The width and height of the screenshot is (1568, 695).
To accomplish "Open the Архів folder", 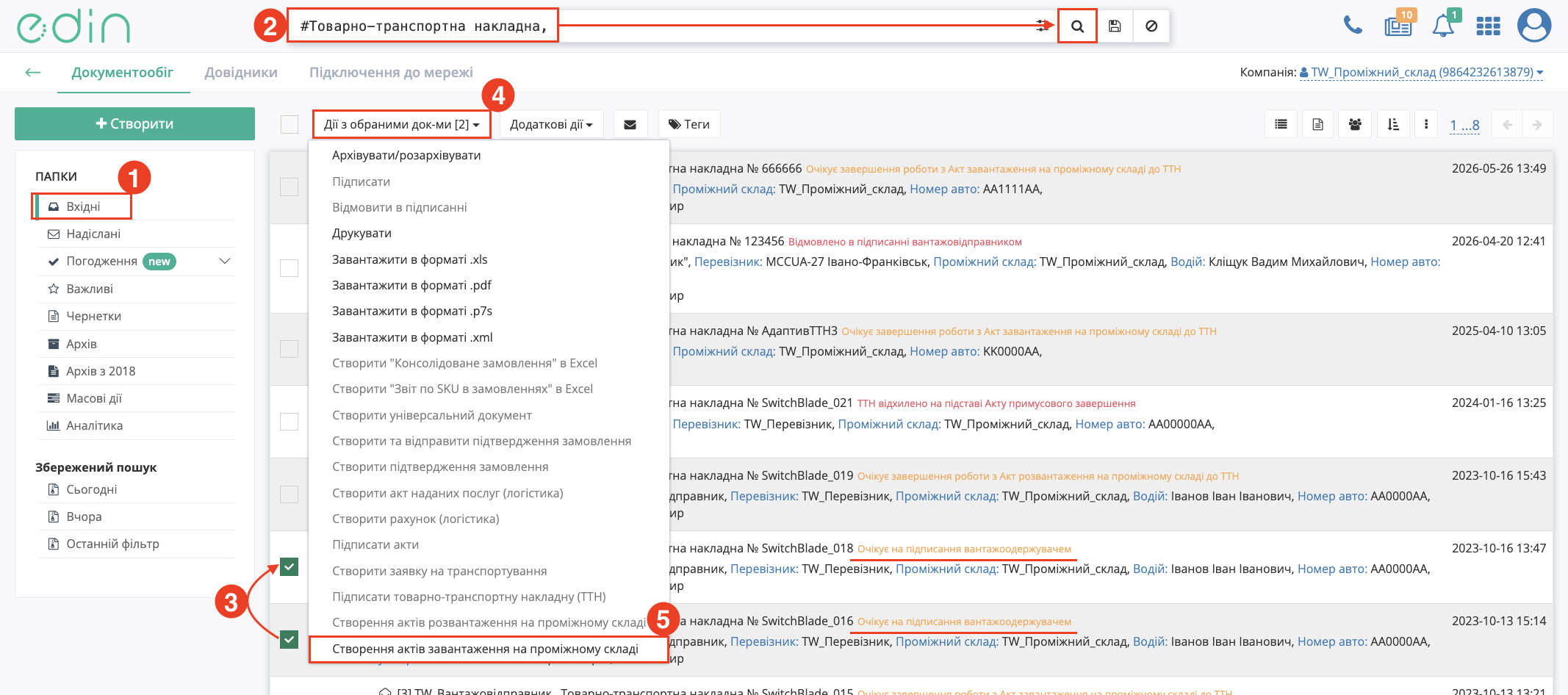I will pyautogui.click(x=81, y=344).
